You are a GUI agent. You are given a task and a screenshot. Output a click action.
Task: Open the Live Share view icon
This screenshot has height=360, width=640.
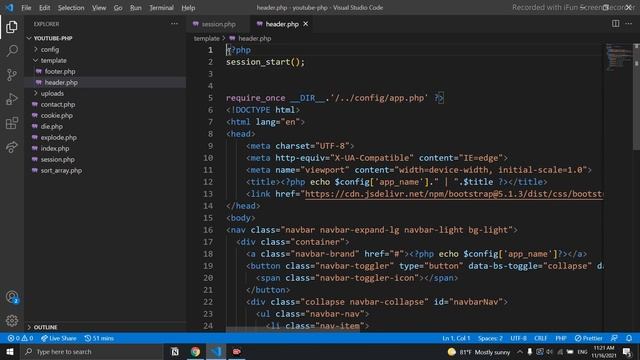tap(11, 147)
